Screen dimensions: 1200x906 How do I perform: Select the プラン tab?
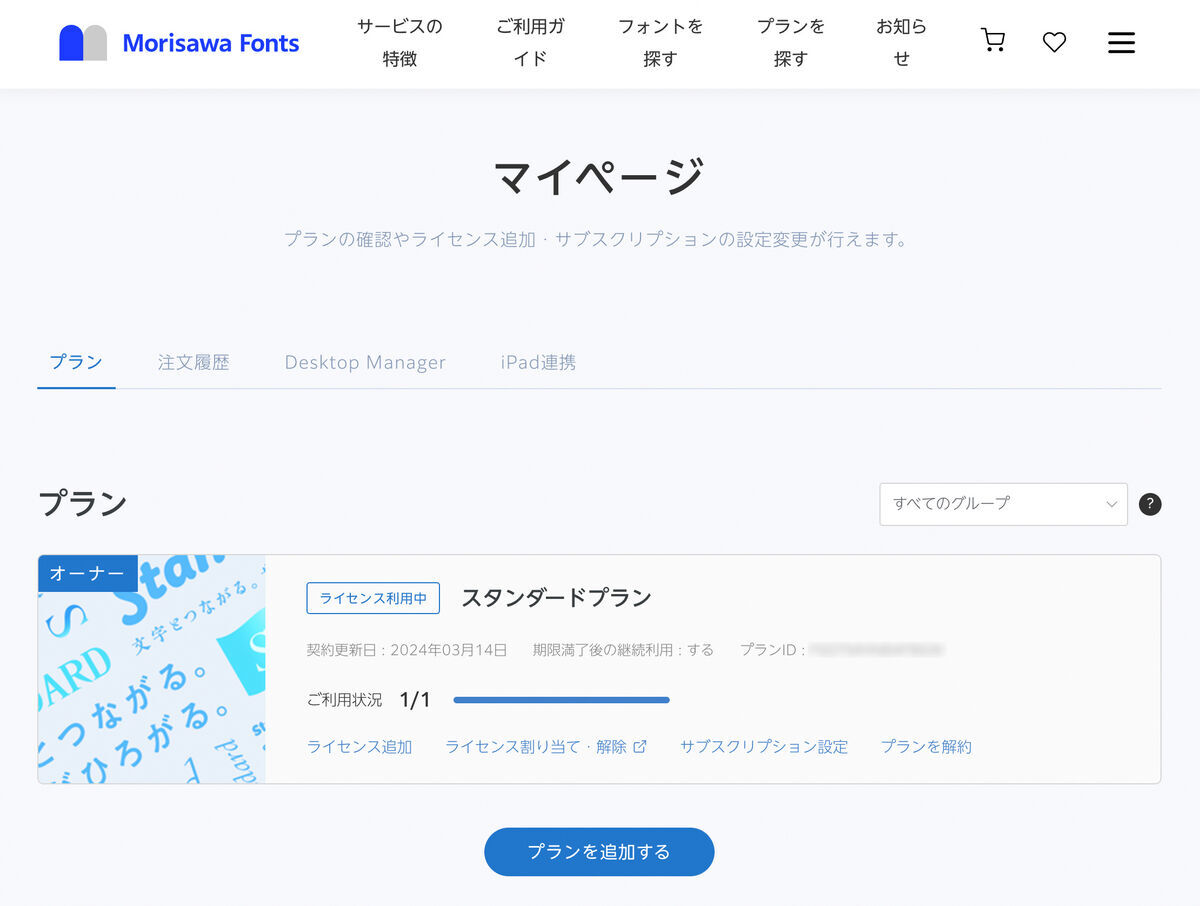76,362
